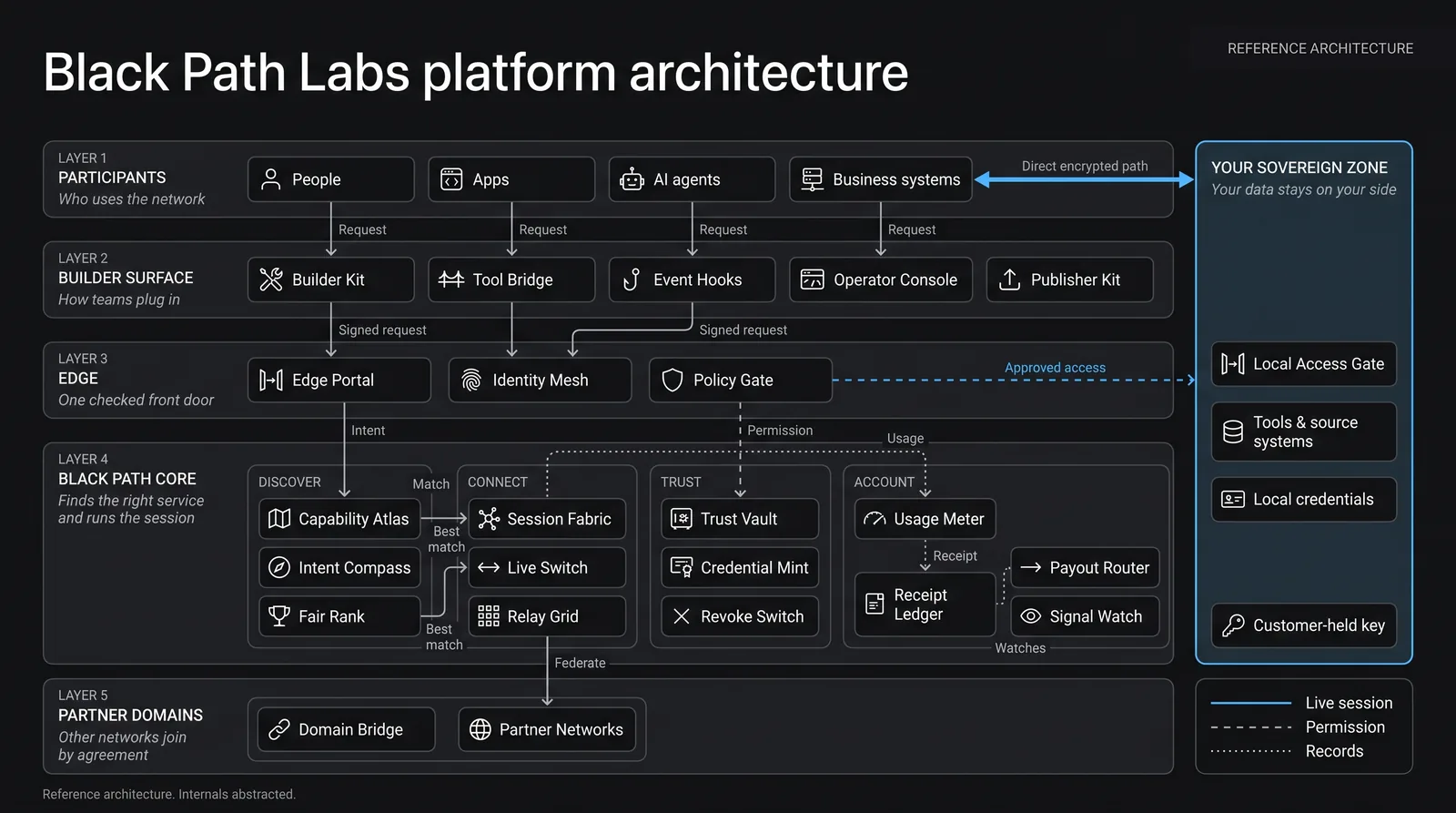Click the Event Hooks hook icon
Screen dimensions: 1456x813
click(632, 279)
